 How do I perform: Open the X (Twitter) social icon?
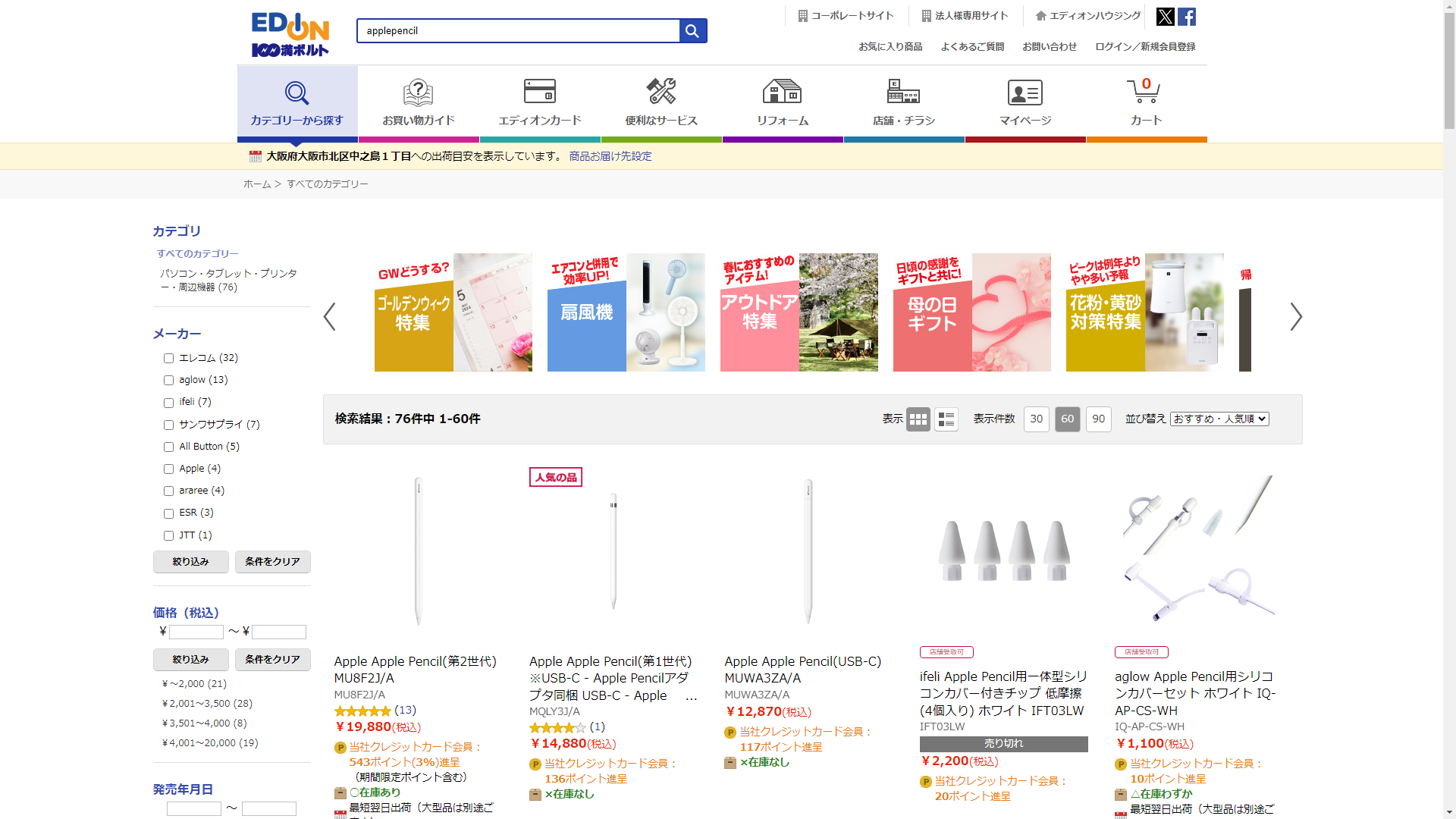coord(1165,17)
